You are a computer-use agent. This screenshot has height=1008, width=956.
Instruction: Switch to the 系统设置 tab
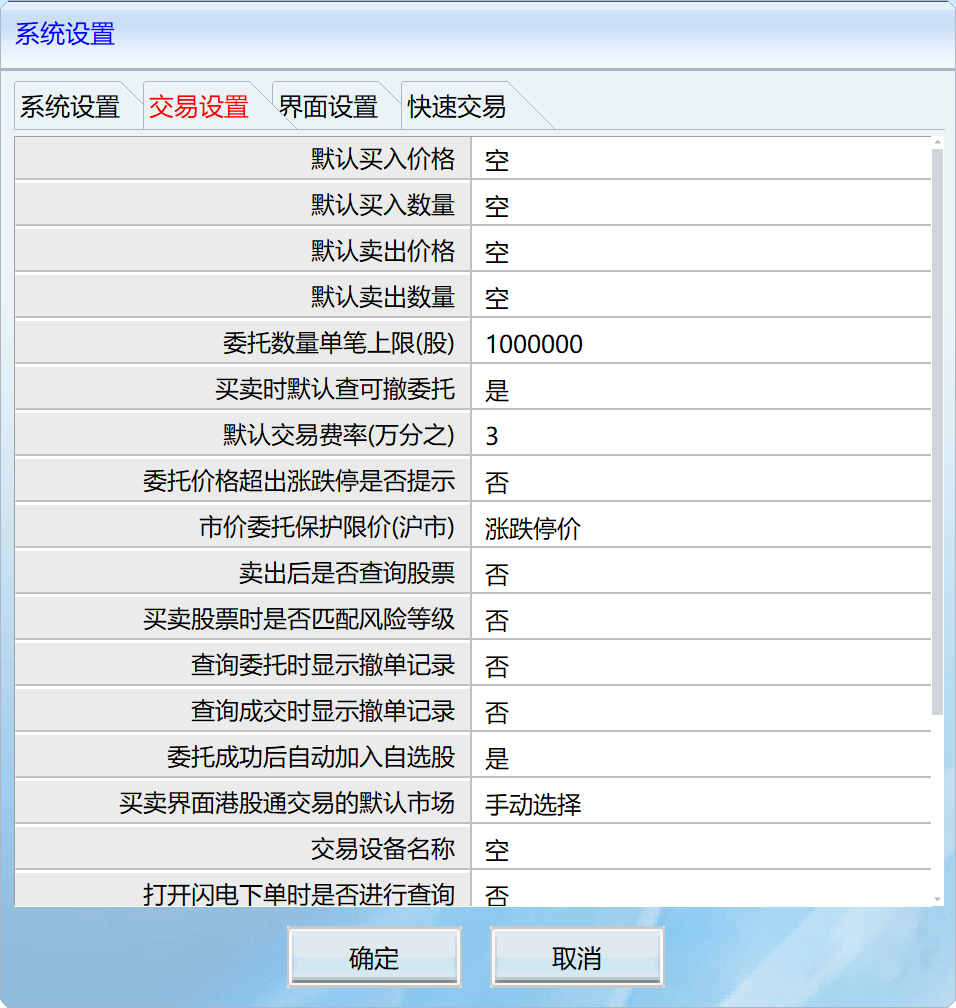(70, 104)
